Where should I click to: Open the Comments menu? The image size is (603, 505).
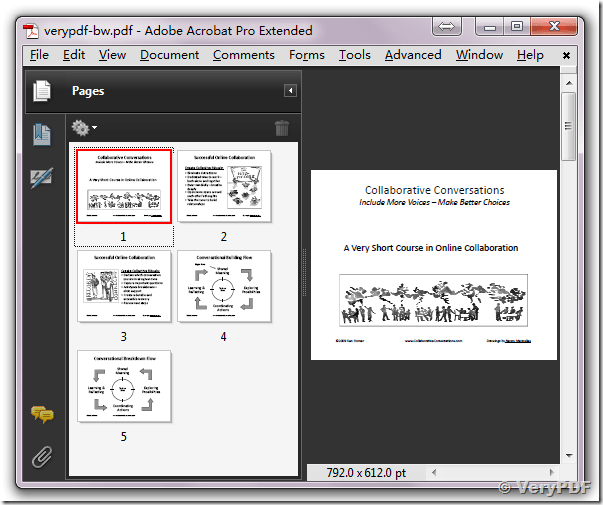tap(244, 55)
